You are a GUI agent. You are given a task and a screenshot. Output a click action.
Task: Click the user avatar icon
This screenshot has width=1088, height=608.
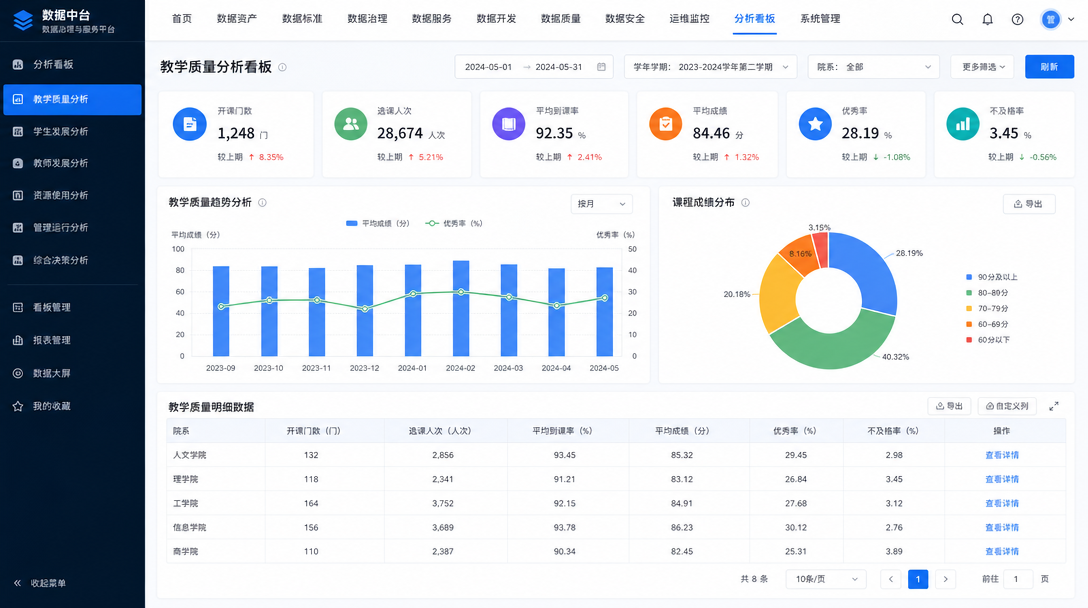pyautogui.click(x=1051, y=19)
